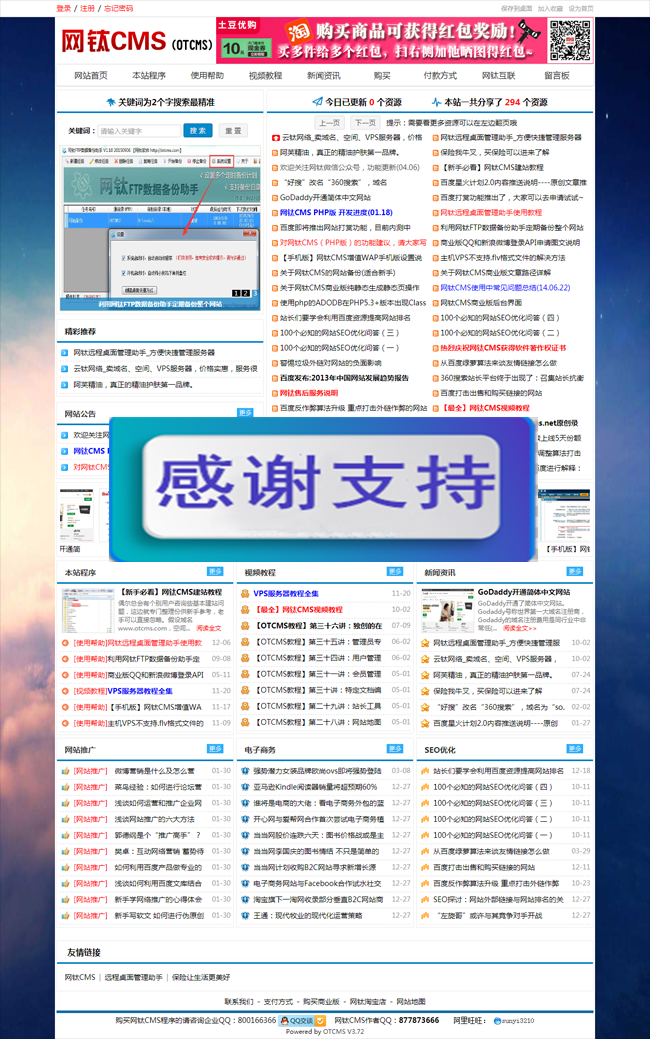The width and height of the screenshot is (650, 1039).
Task: Open 【OTCMS教程】第三十五讲:管理员专
Action: click(x=319, y=641)
